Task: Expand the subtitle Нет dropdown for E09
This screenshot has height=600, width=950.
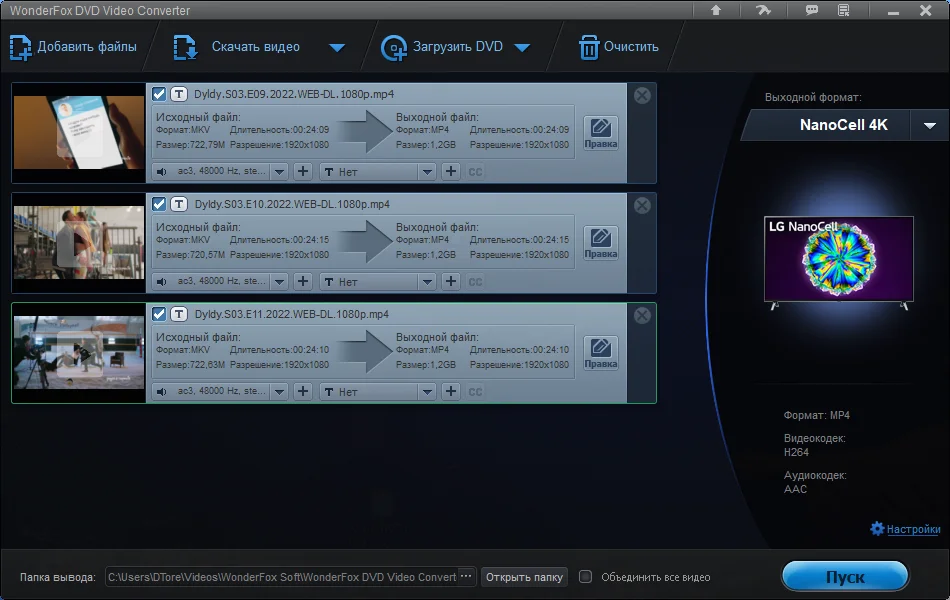Action: point(427,172)
